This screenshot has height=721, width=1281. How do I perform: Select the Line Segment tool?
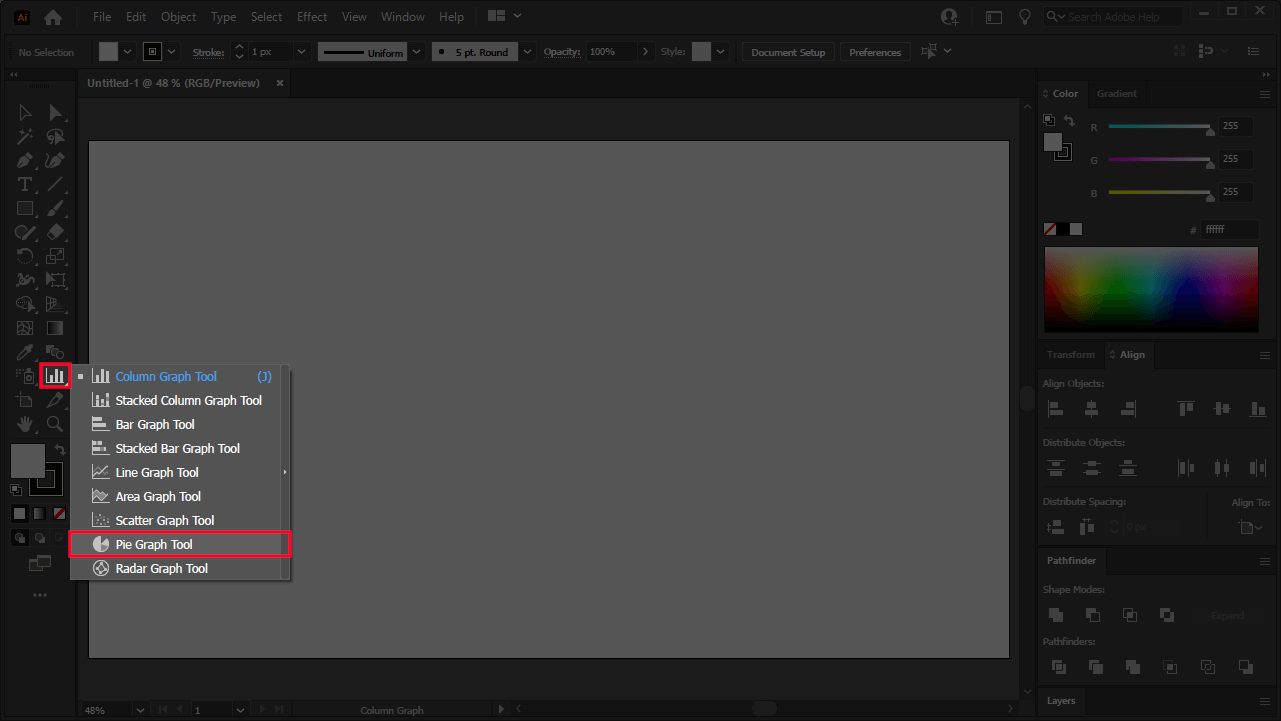click(x=56, y=185)
